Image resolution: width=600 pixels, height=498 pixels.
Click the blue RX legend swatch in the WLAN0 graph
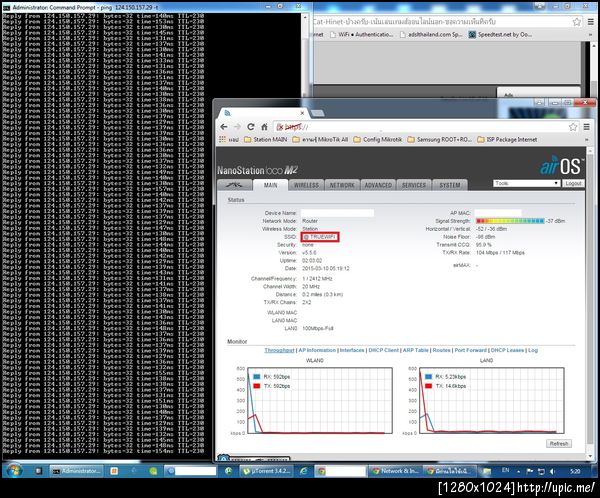coord(257,377)
